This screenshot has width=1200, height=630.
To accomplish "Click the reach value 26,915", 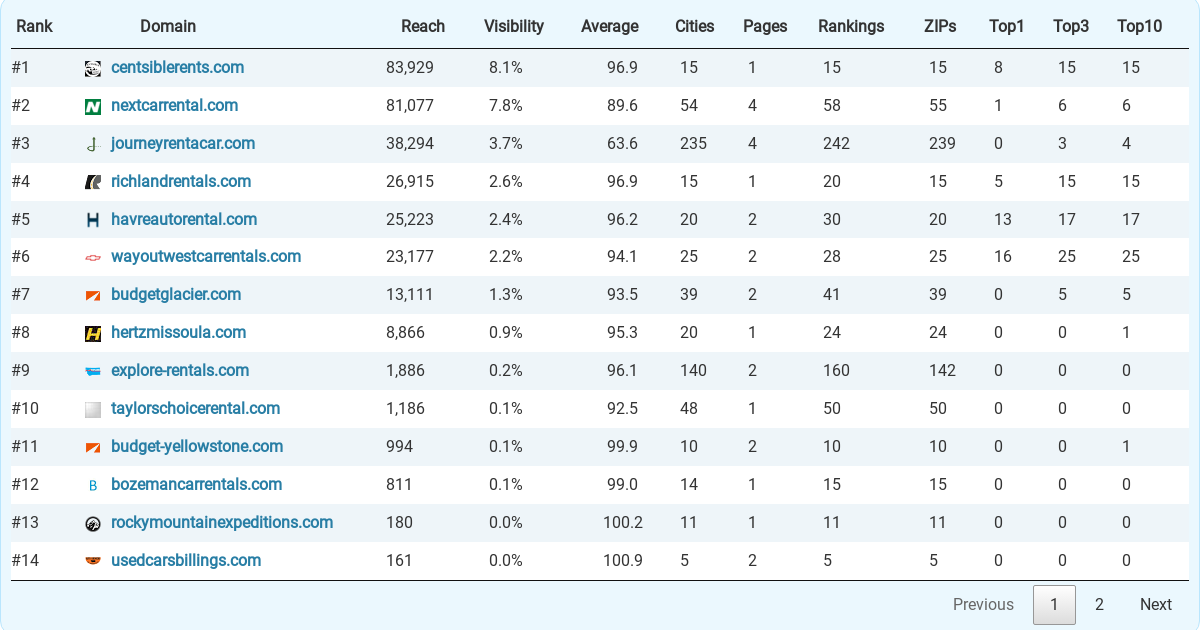I will pyautogui.click(x=410, y=181).
